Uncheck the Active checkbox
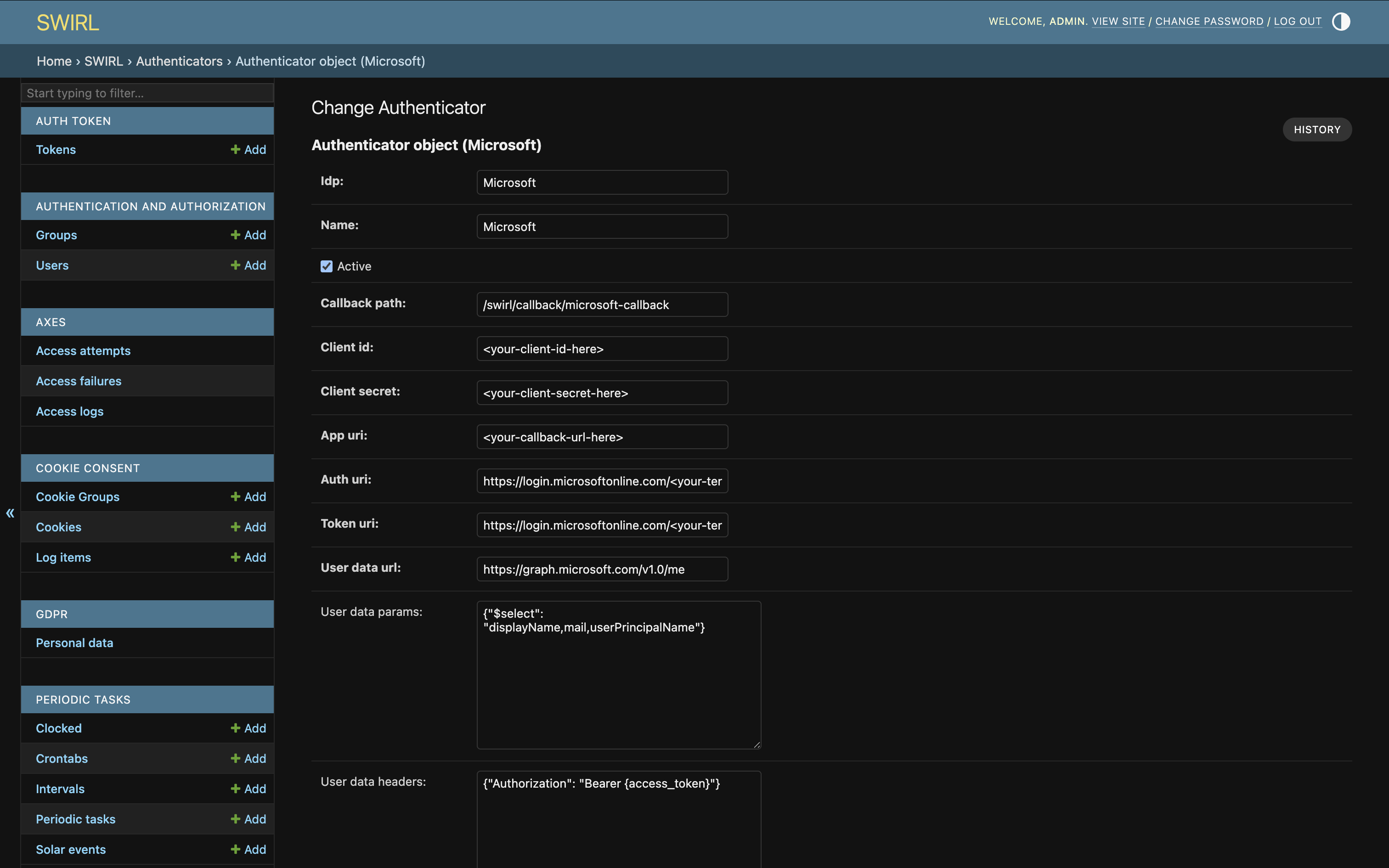1389x868 pixels. tap(326, 266)
